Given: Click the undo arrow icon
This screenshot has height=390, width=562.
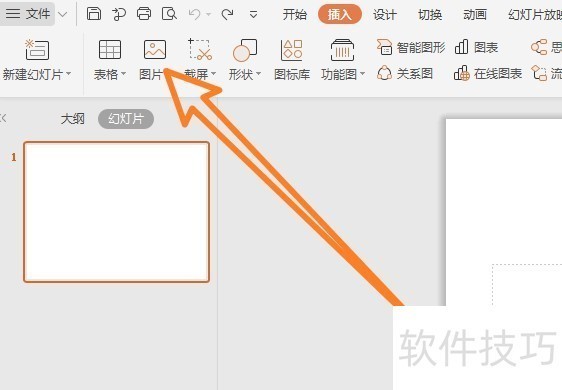Looking at the screenshot, I should [x=195, y=14].
